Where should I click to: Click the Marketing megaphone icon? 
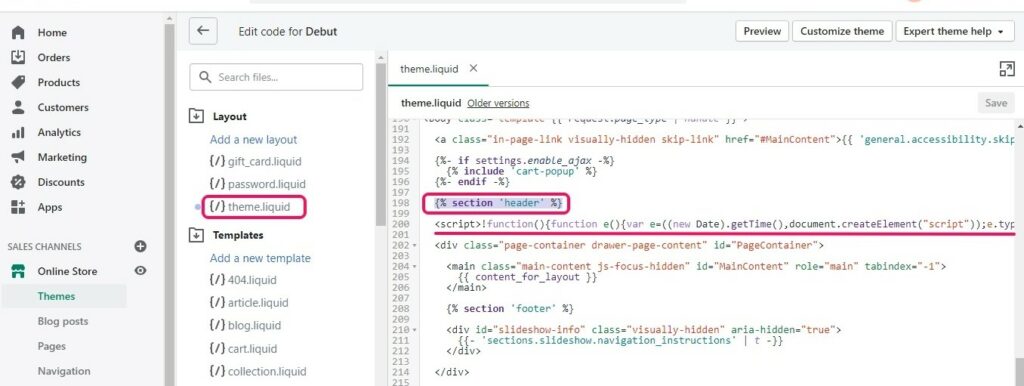coord(18,157)
